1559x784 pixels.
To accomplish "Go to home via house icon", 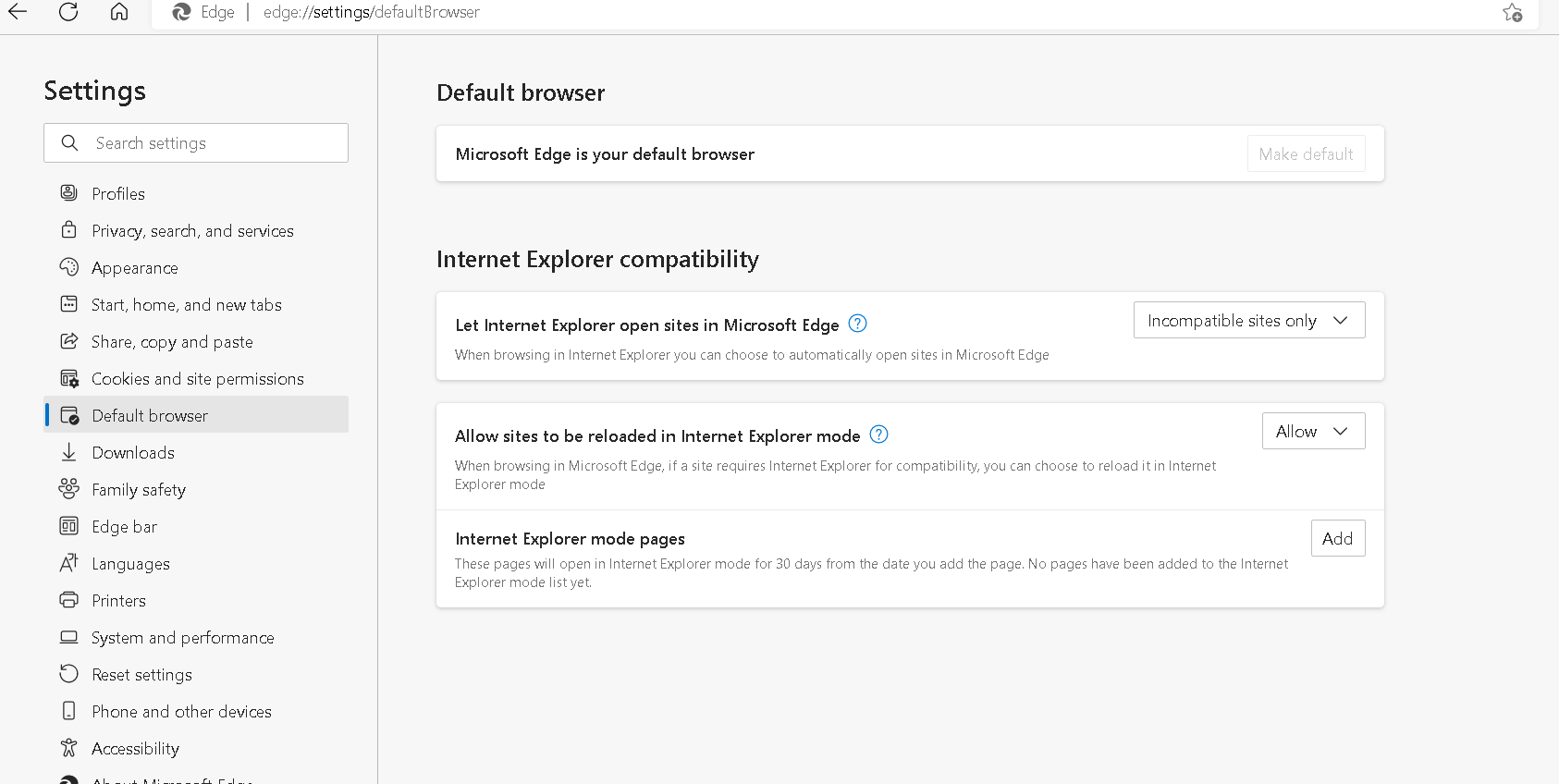I will (119, 12).
